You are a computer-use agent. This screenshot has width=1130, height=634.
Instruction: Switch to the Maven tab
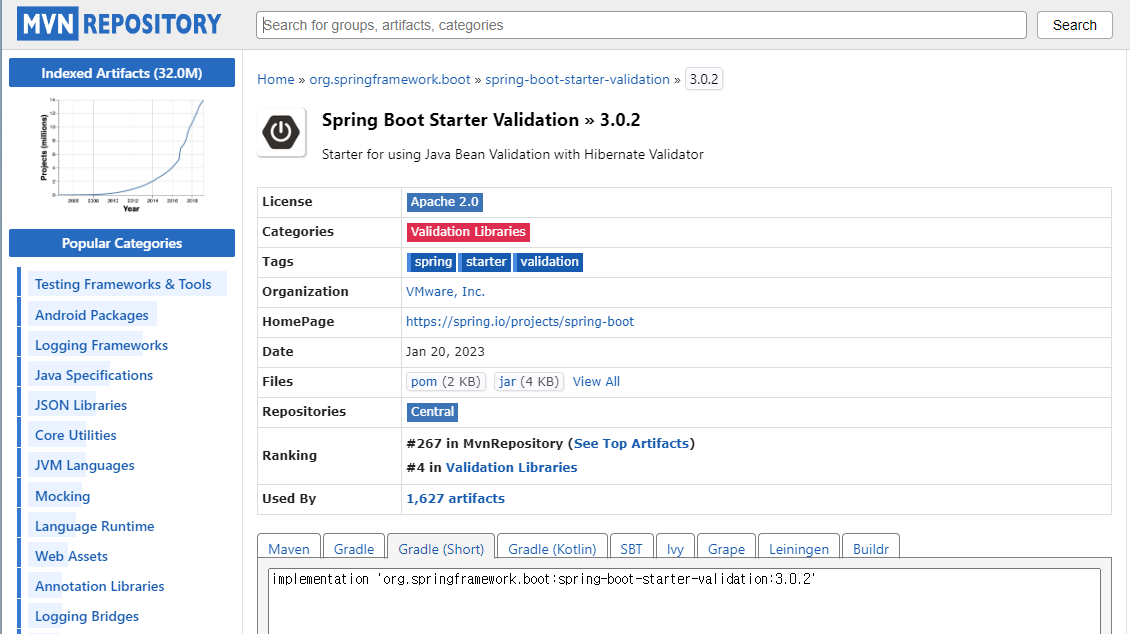[289, 548]
